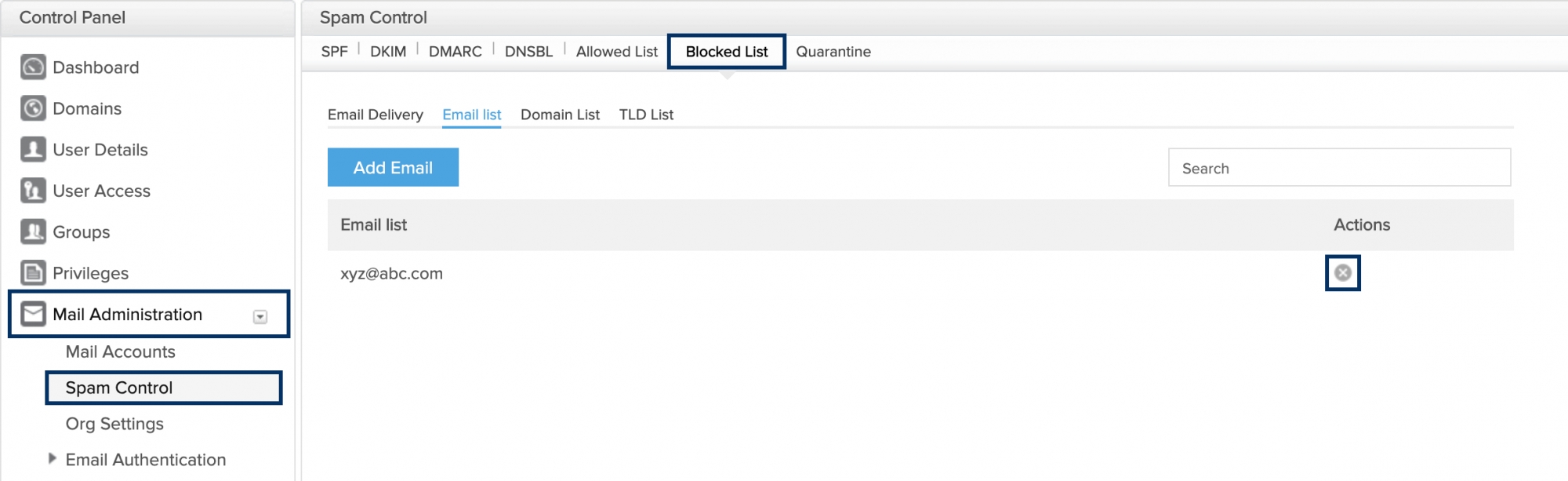Remove xyz@abc.com using the delete icon
Image resolution: width=1568 pixels, height=481 pixels.
pyautogui.click(x=1342, y=273)
